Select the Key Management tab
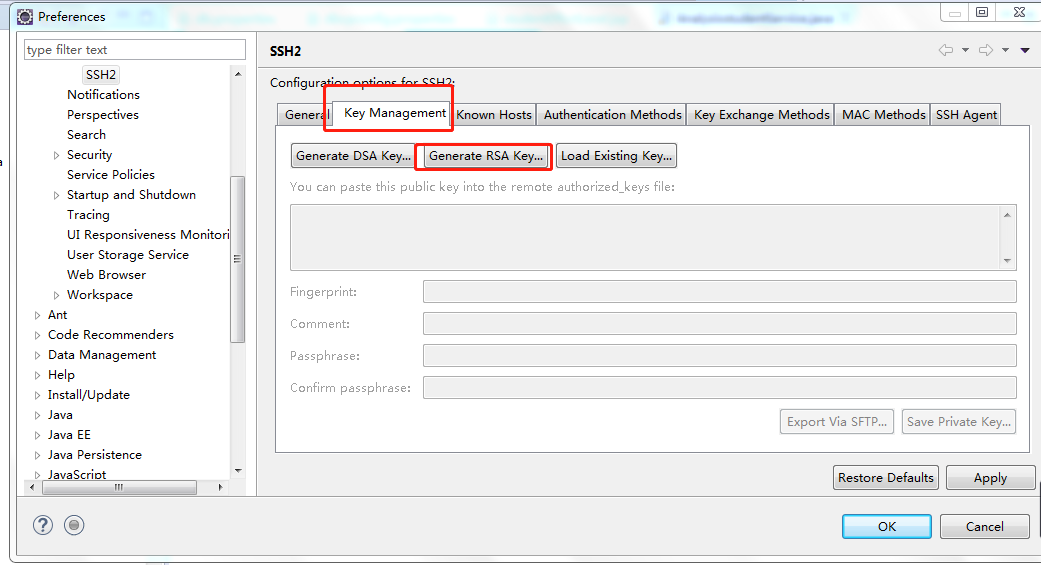 point(394,113)
